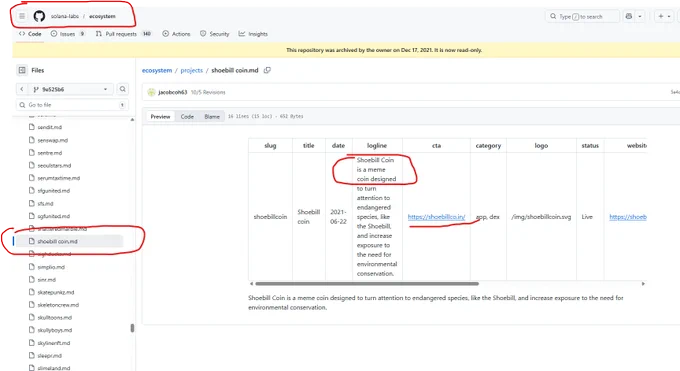Viewport: 680px width, 371px height.
Task: Click the ecosystem breadcrumb link
Action: click(x=157, y=70)
